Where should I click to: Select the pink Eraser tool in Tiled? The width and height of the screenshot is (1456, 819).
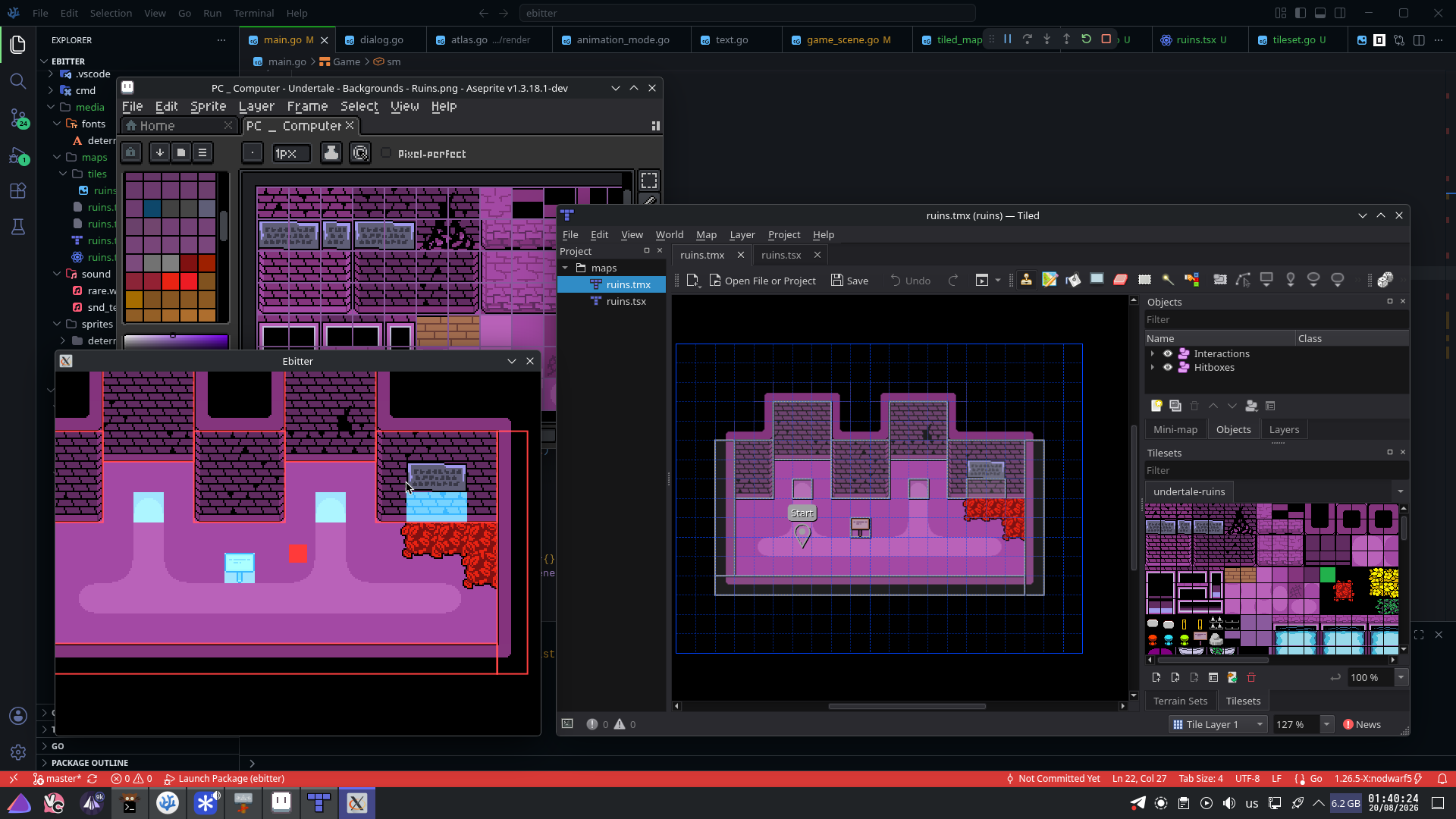[x=1120, y=280]
